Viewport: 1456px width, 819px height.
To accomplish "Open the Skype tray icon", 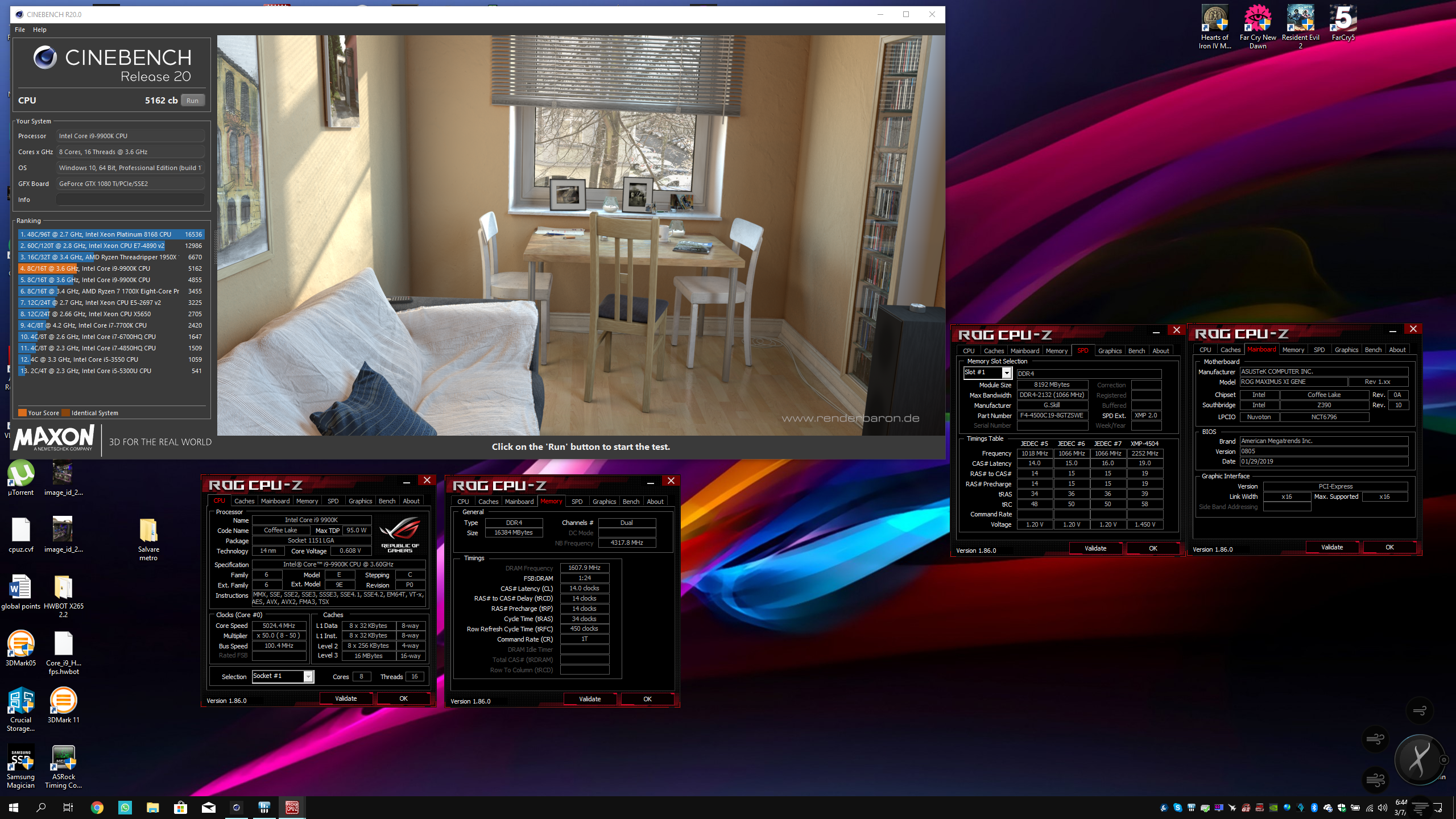I will tap(1177, 808).
